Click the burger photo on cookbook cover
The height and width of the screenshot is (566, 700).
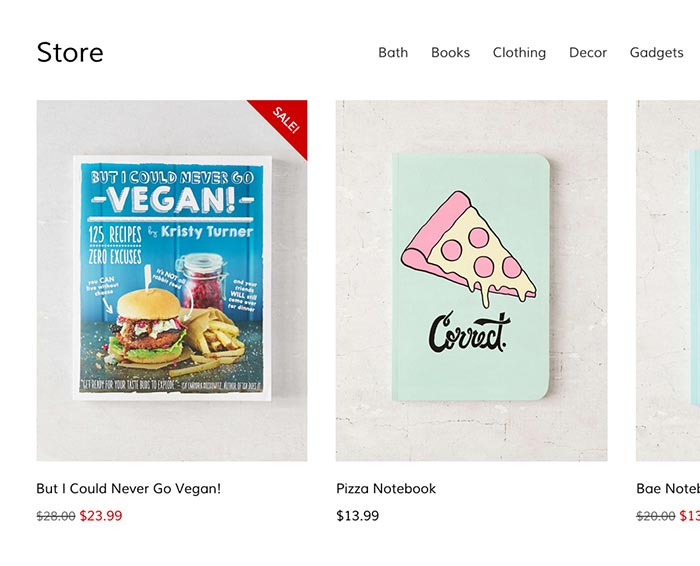(150, 325)
